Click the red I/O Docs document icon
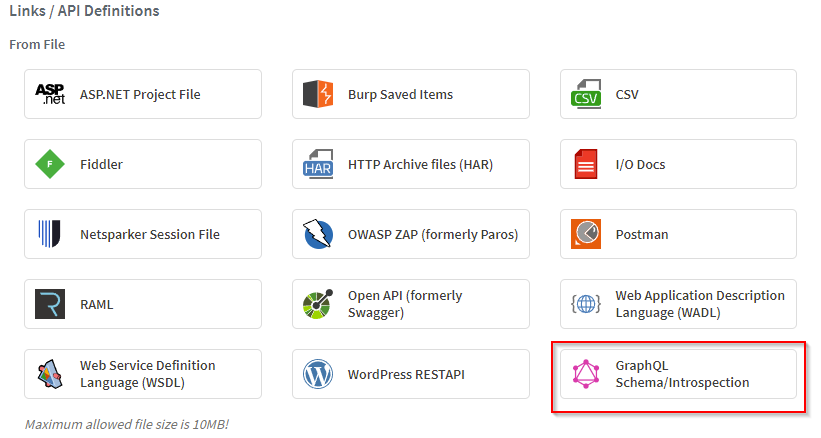Image resolution: width=821 pixels, height=438 pixels. (x=586, y=164)
